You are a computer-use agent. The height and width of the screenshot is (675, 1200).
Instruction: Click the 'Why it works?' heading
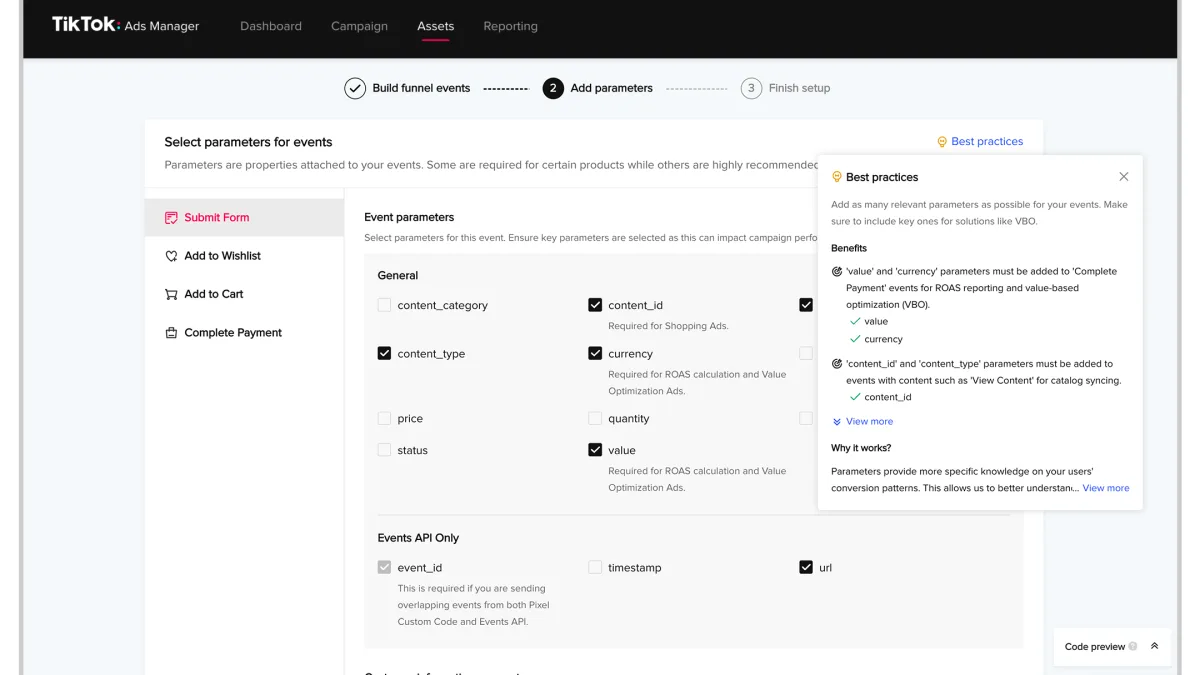click(x=861, y=448)
